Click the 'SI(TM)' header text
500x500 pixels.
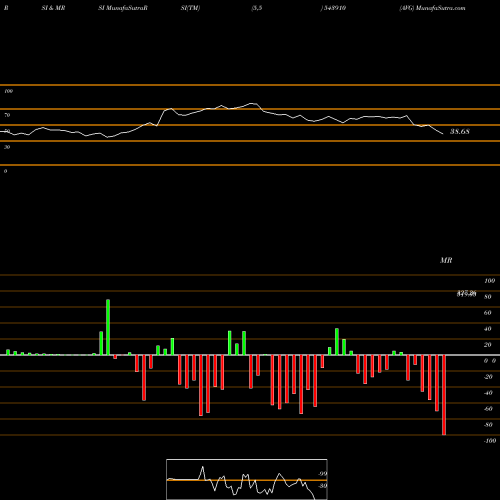(190, 8)
